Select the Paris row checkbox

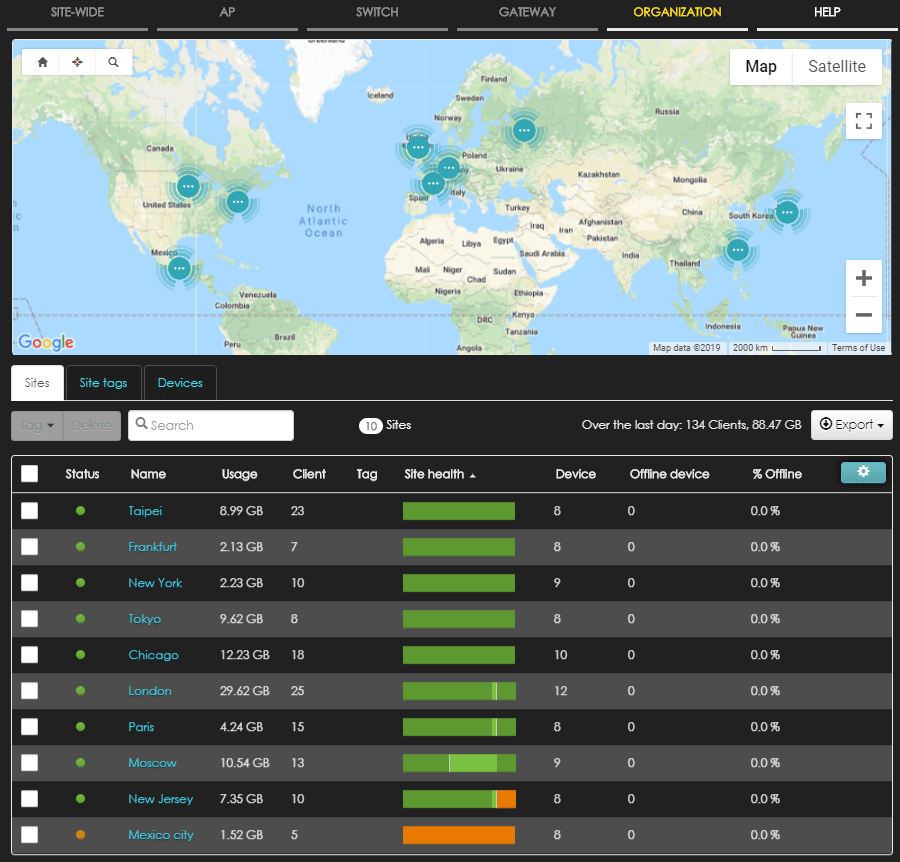point(29,727)
